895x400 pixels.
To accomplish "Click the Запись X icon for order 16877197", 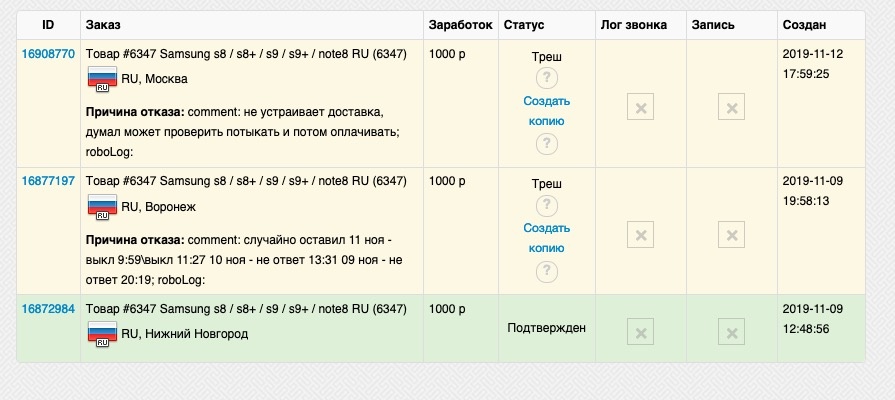I will (731, 235).
